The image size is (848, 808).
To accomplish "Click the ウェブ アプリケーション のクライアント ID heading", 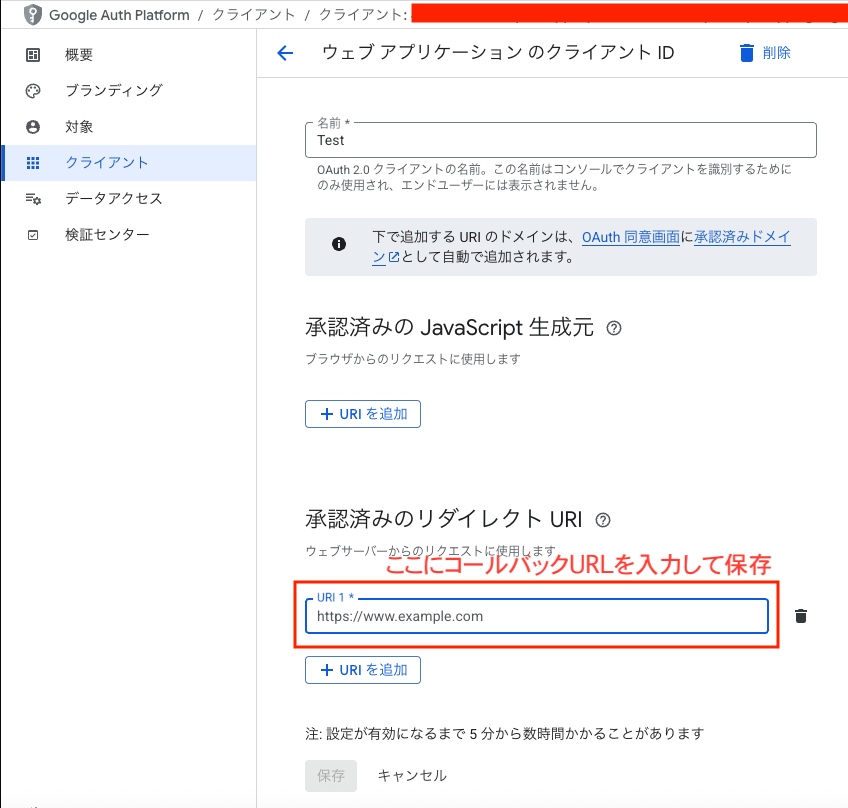I will click(x=498, y=53).
